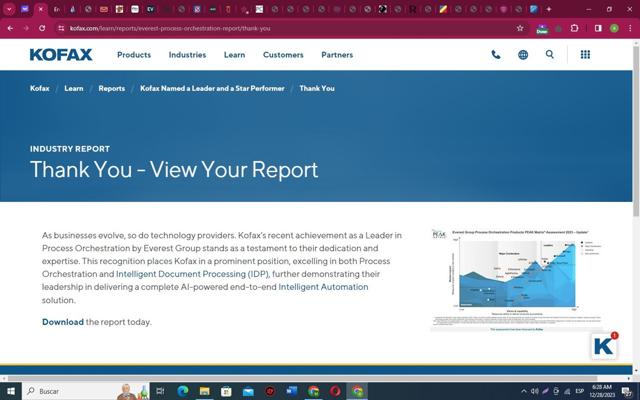This screenshot has width=640, height=400.
Task: Go to Learn breadcrumb link
Action: tap(74, 88)
